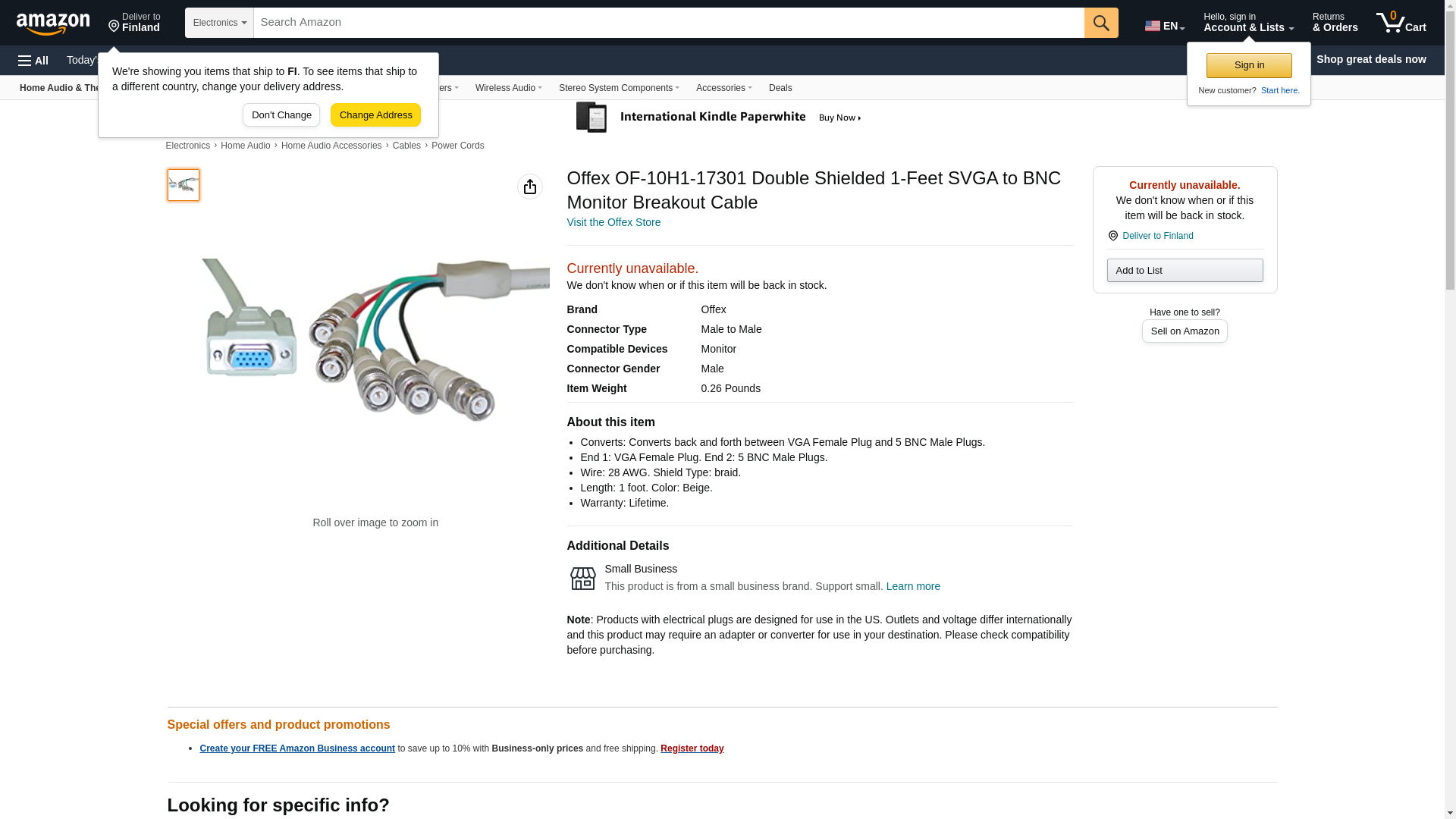
Task: Click the Kindle Paperwhite banner
Action: pos(719,118)
